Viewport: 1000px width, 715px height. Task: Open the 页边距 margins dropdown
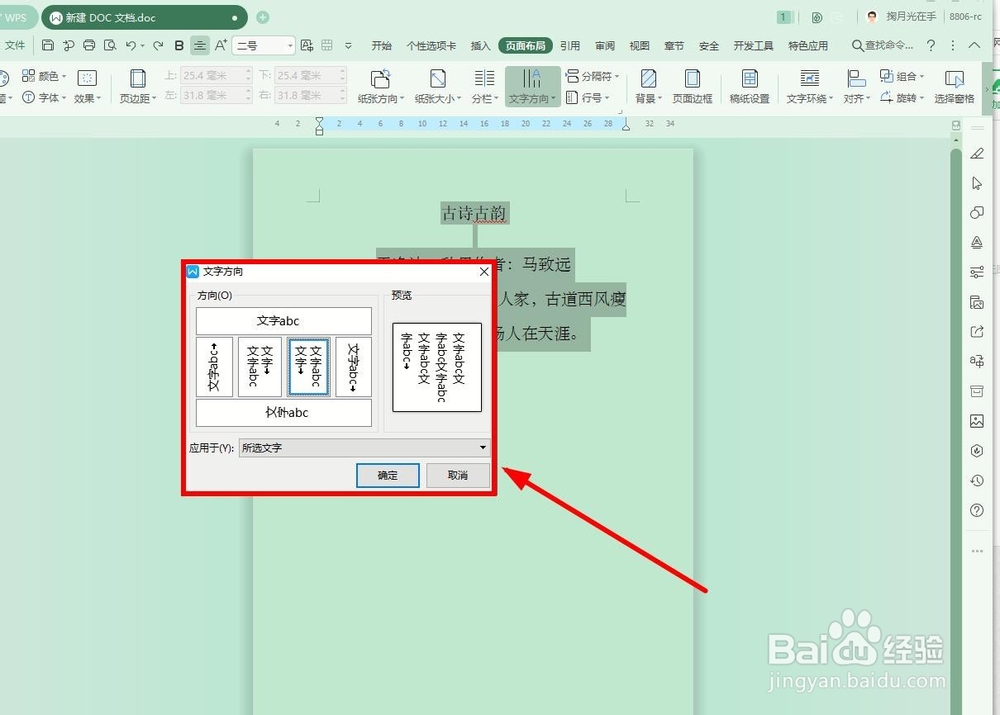(x=138, y=85)
